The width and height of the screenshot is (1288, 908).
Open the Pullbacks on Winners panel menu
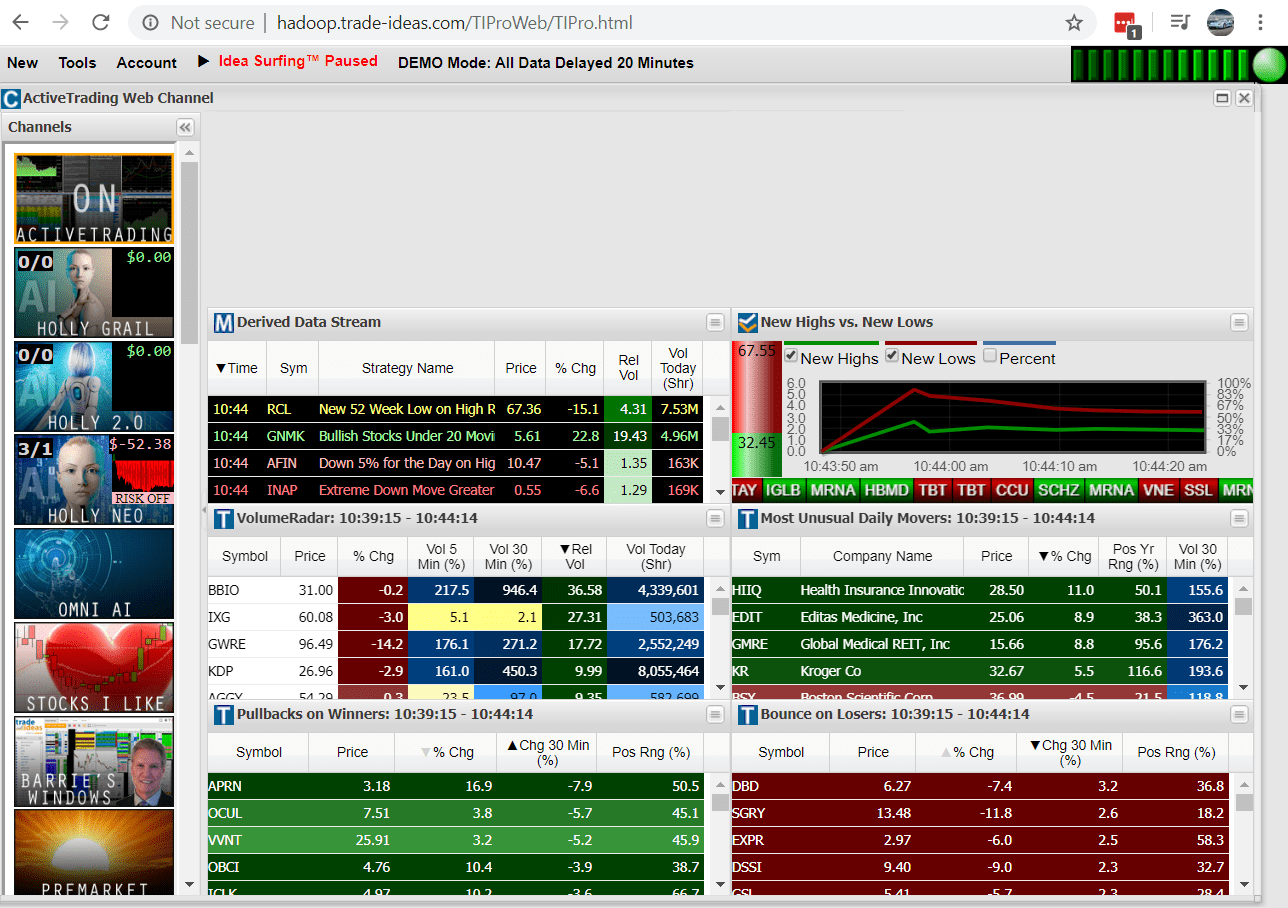(x=714, y=714)
